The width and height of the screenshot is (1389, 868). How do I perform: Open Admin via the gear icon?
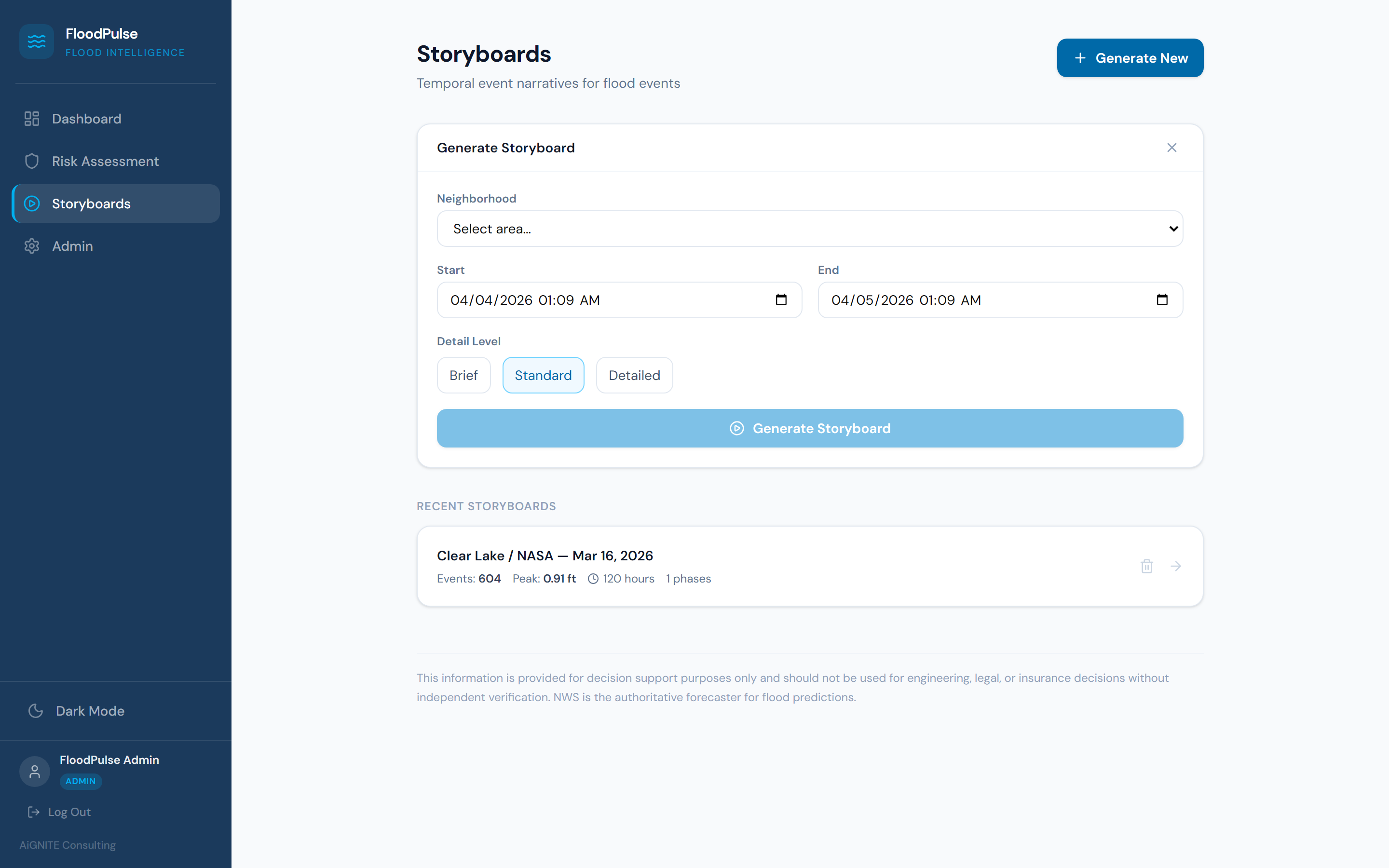click(31, 246)
